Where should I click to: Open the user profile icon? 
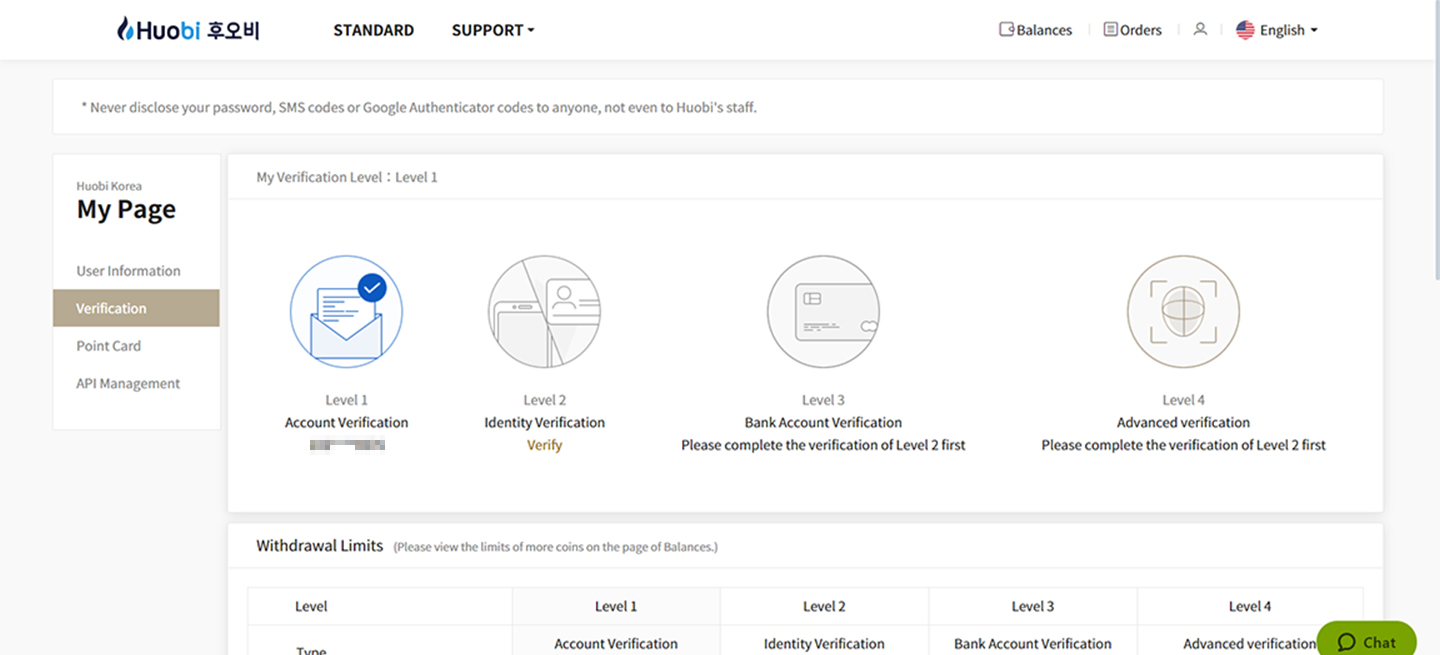1200,30
